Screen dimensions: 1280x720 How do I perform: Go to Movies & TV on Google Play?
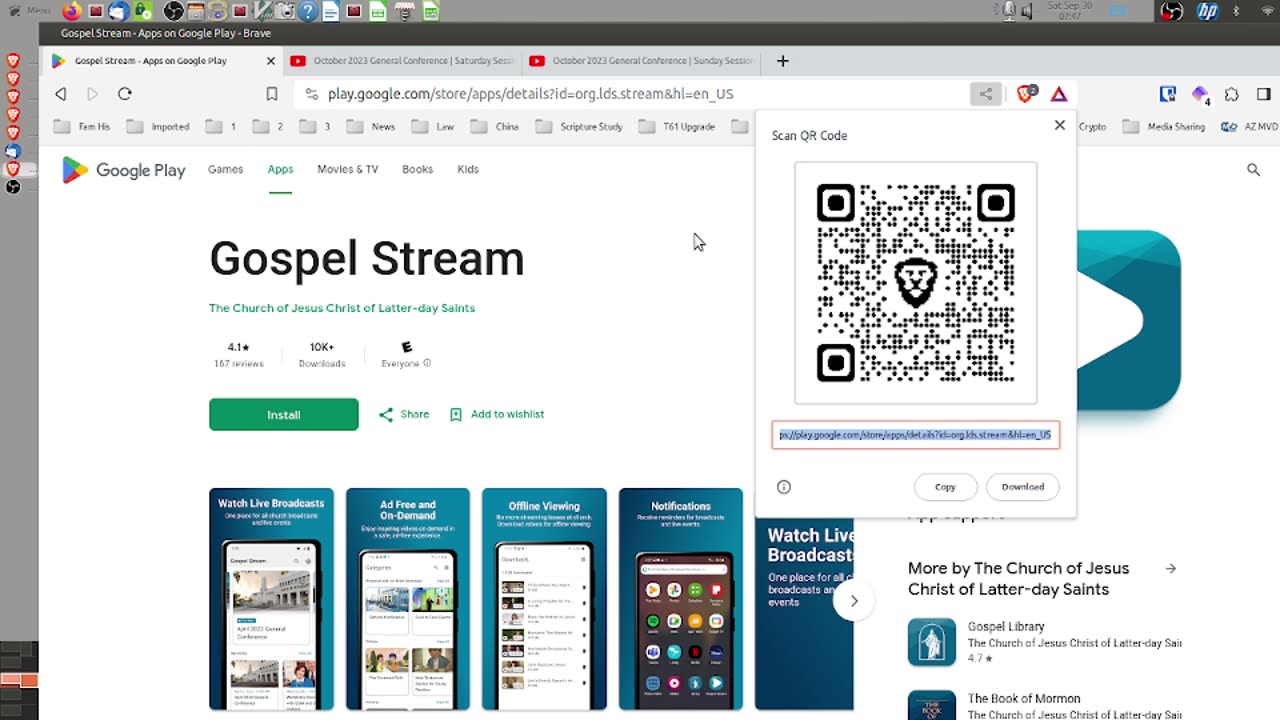(x=348, y=169)
